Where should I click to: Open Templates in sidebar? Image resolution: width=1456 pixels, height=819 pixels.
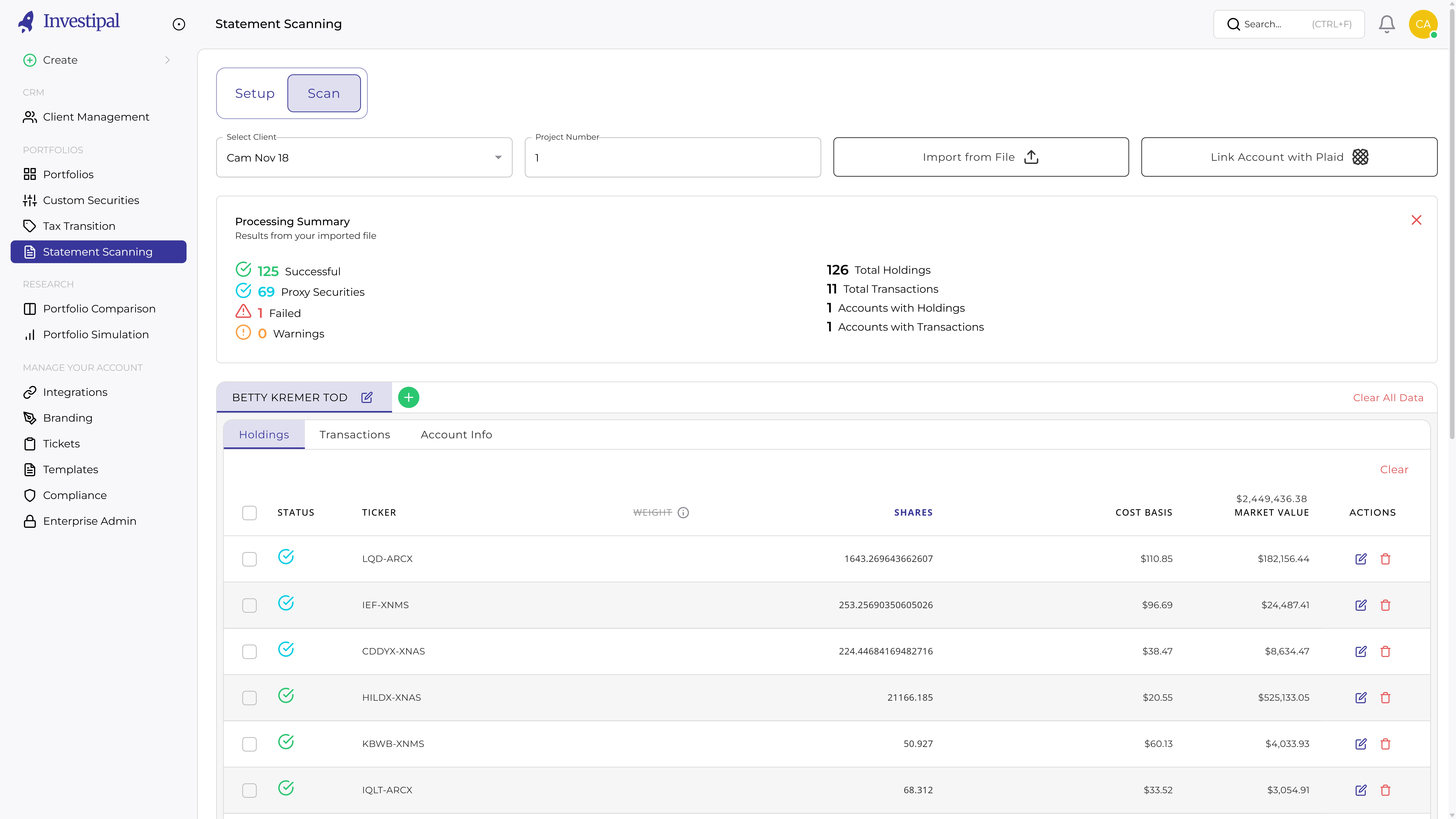98,470
